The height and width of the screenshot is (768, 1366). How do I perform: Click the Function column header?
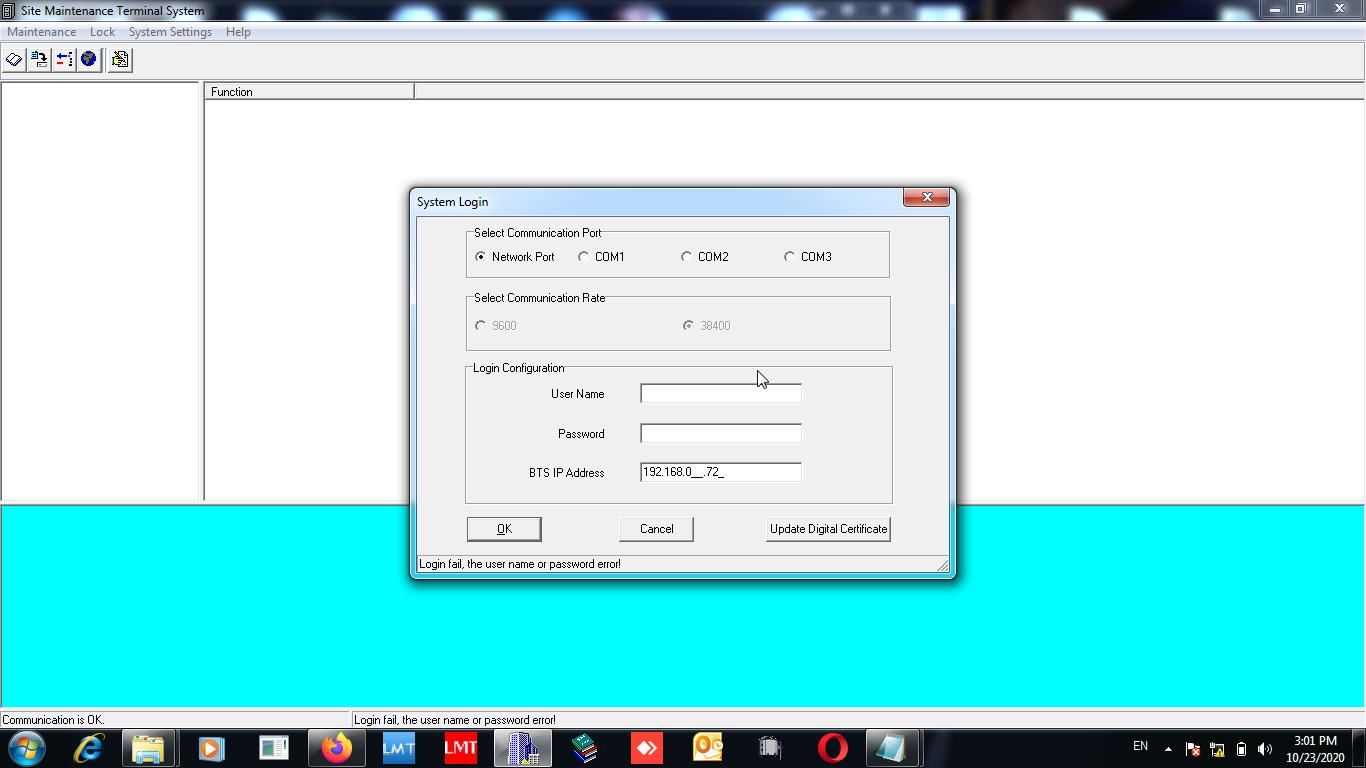coord(309,92)
